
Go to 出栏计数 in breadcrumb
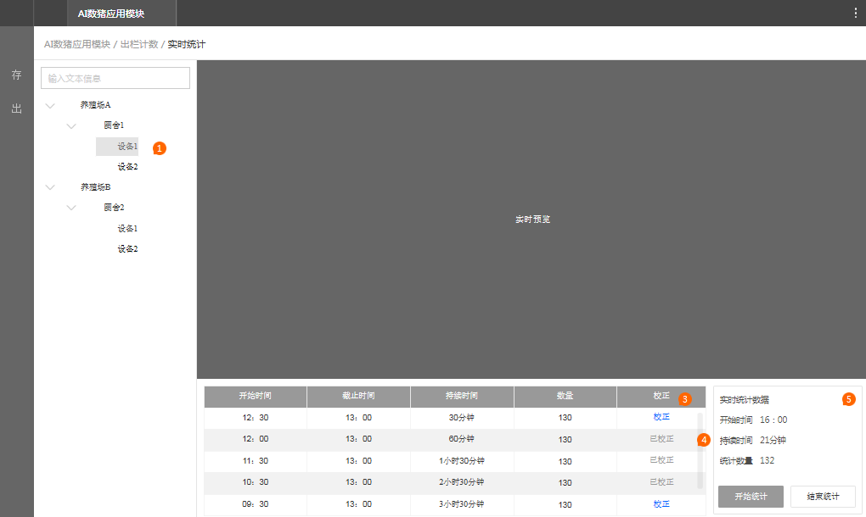tap(139, 45)
